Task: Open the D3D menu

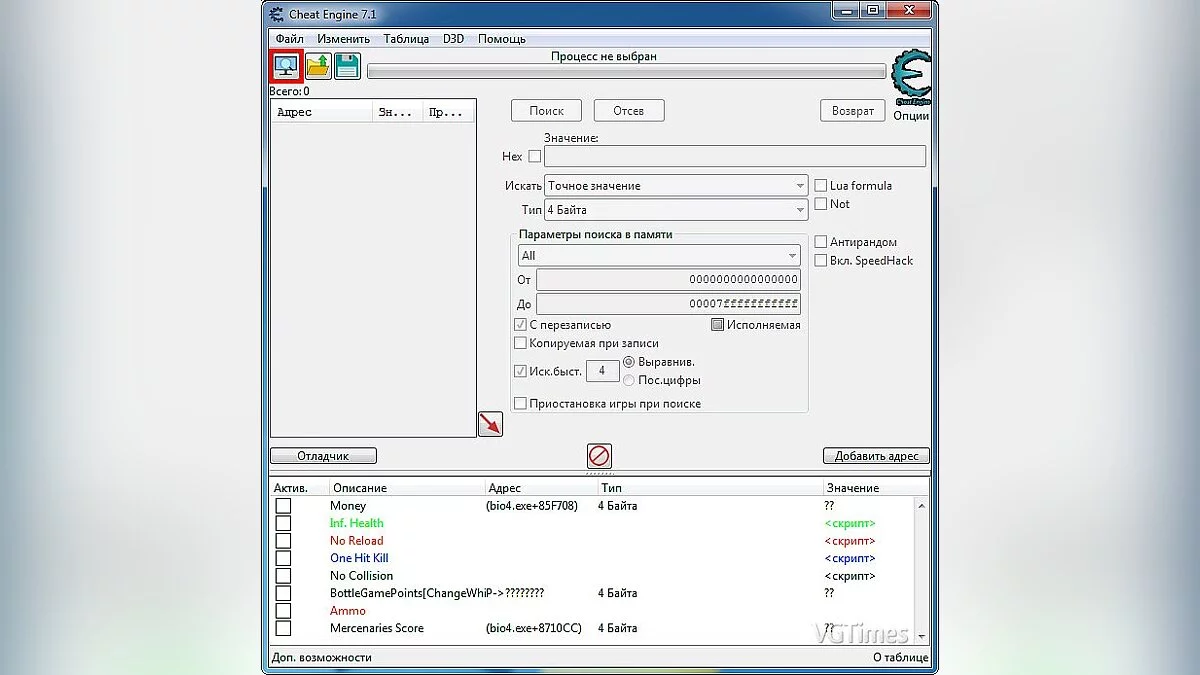Action: [455, 39]
